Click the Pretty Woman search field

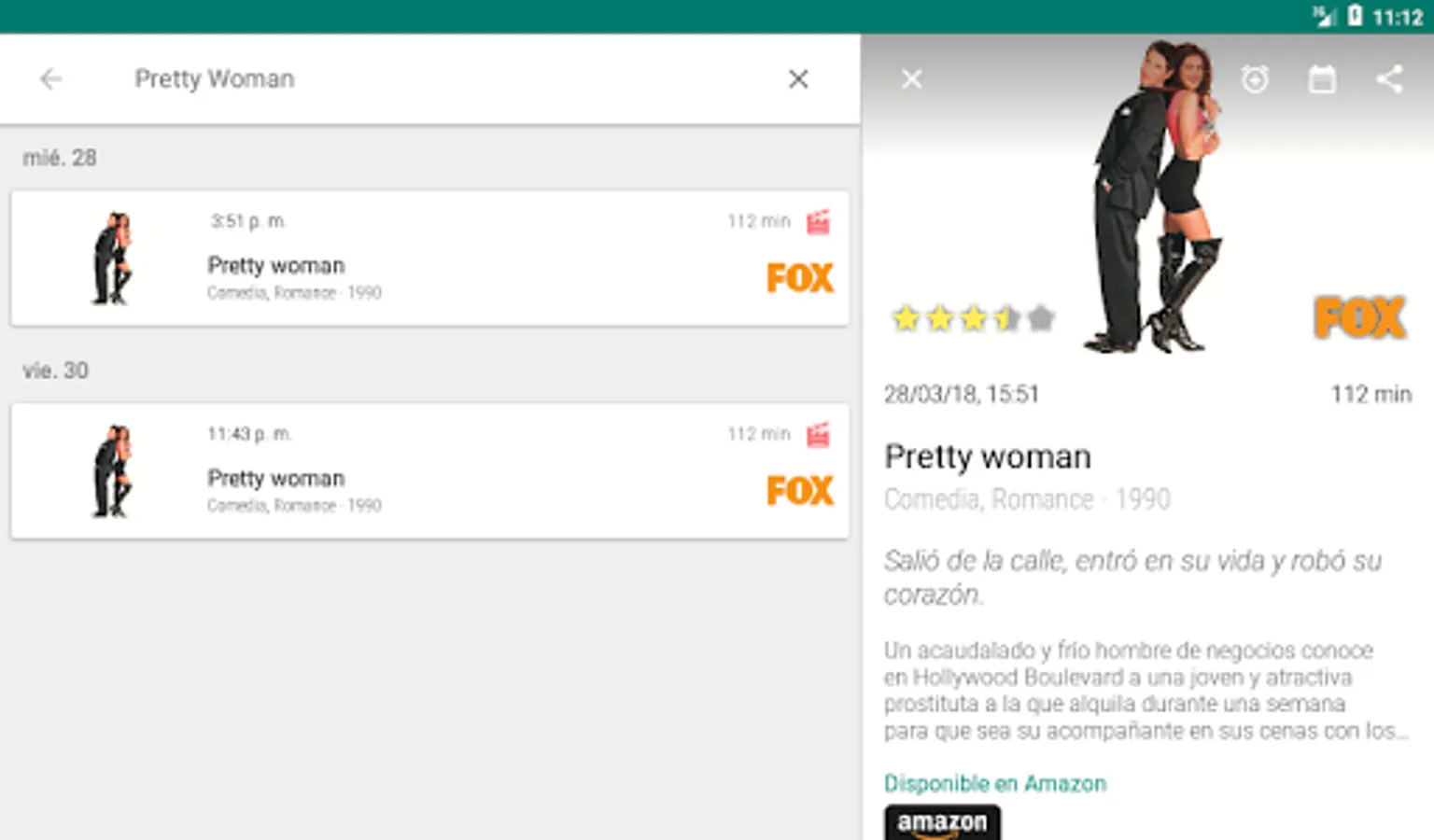(448, 79)
